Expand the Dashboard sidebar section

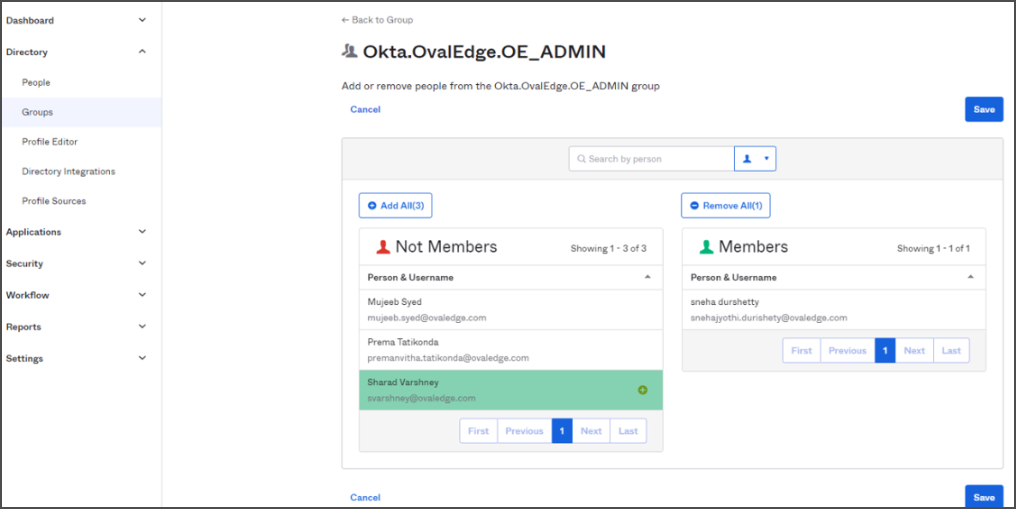[143, 20]
